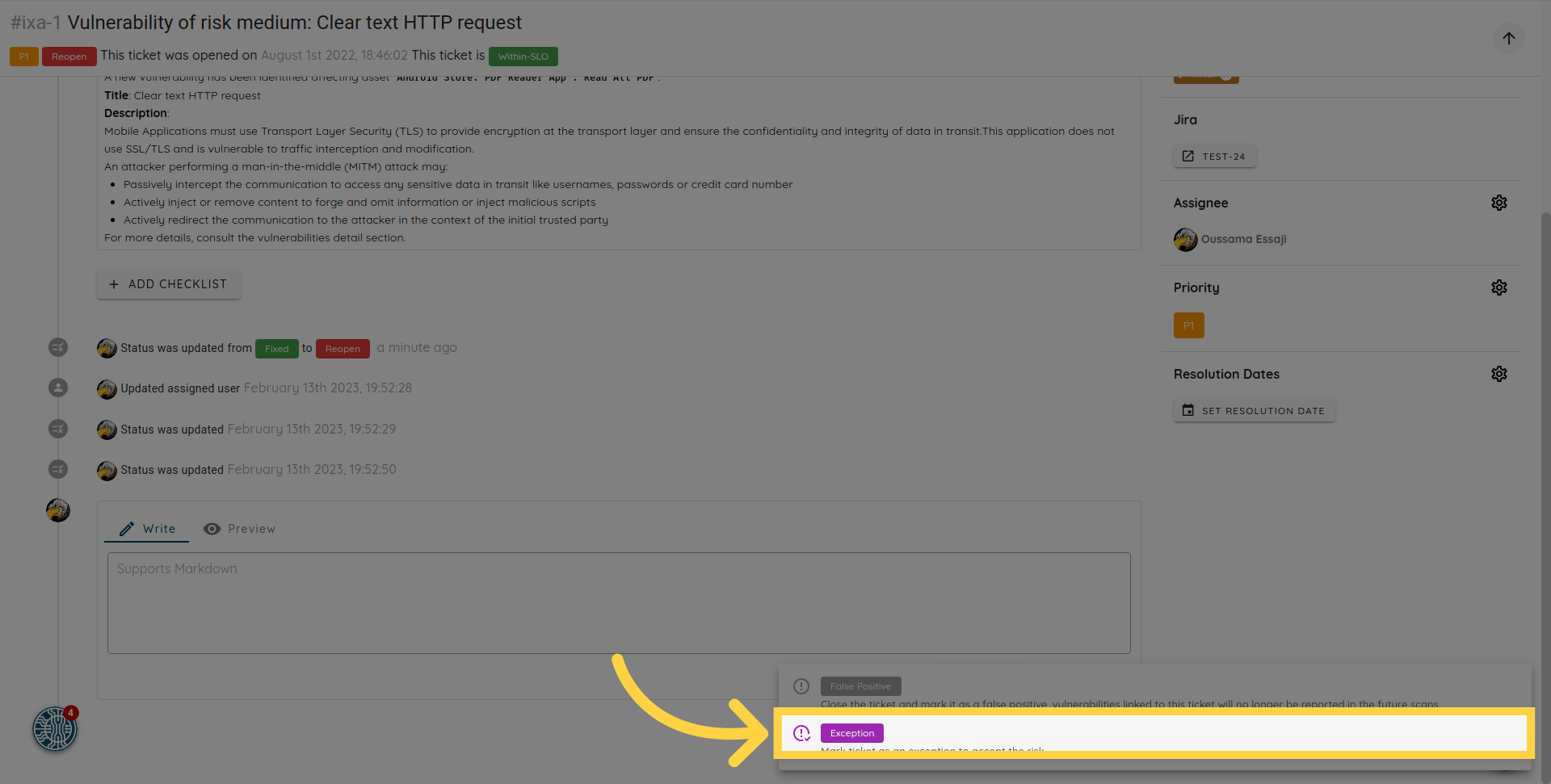Open the TEST-24 Jira link

point(1214,157)
